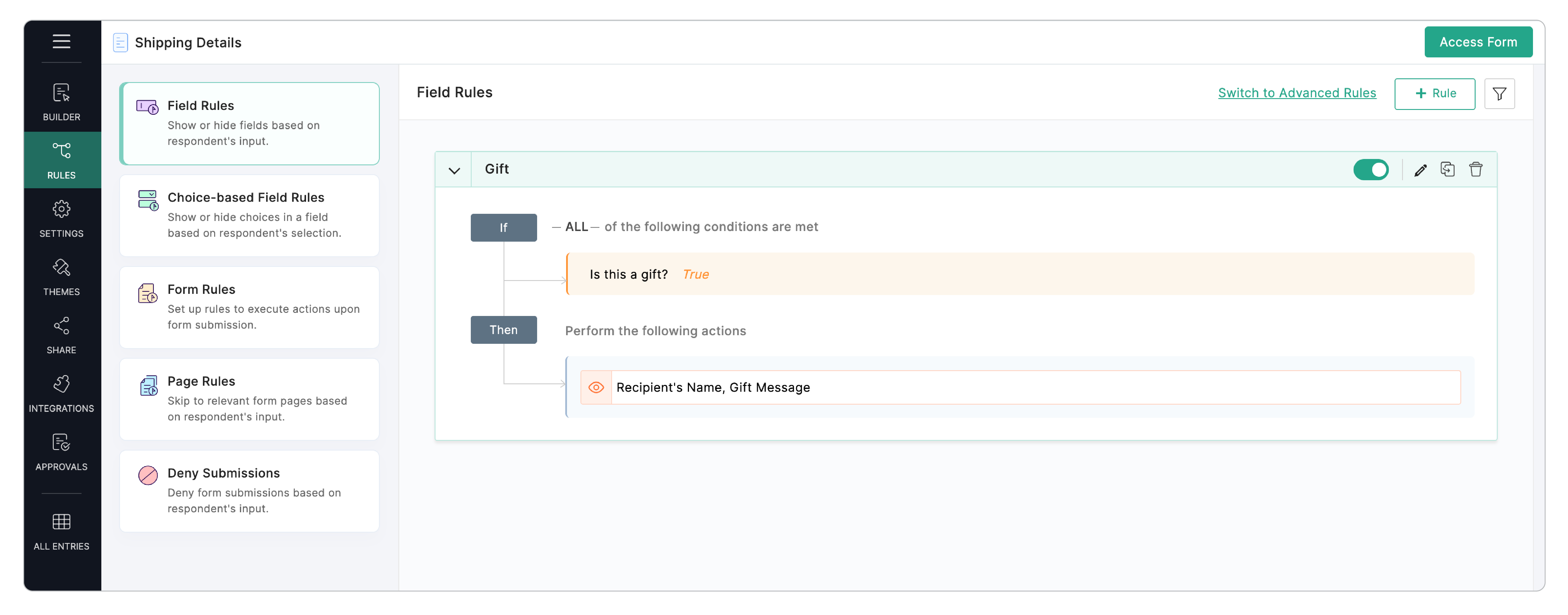Open the hamburger menu icon
1568x615 pixels.
[x=61, y=41]
